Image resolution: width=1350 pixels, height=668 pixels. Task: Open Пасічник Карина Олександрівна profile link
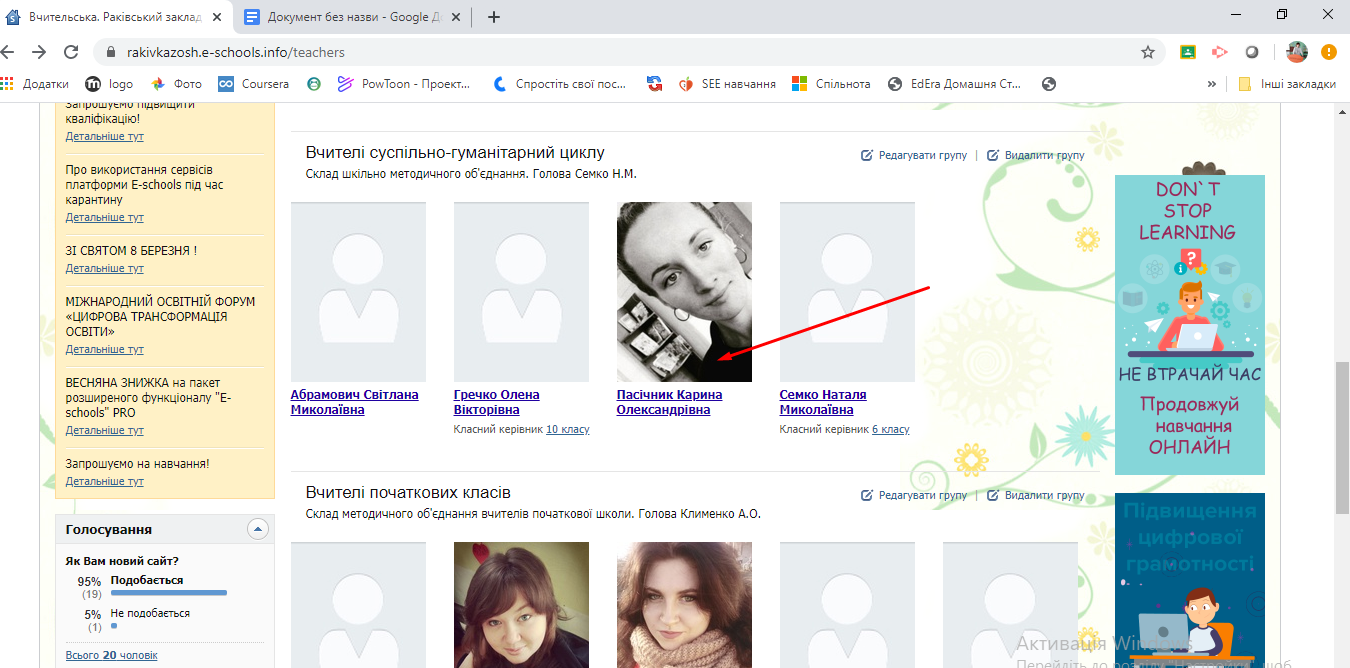pyautogui.click(x=669, y=402)
